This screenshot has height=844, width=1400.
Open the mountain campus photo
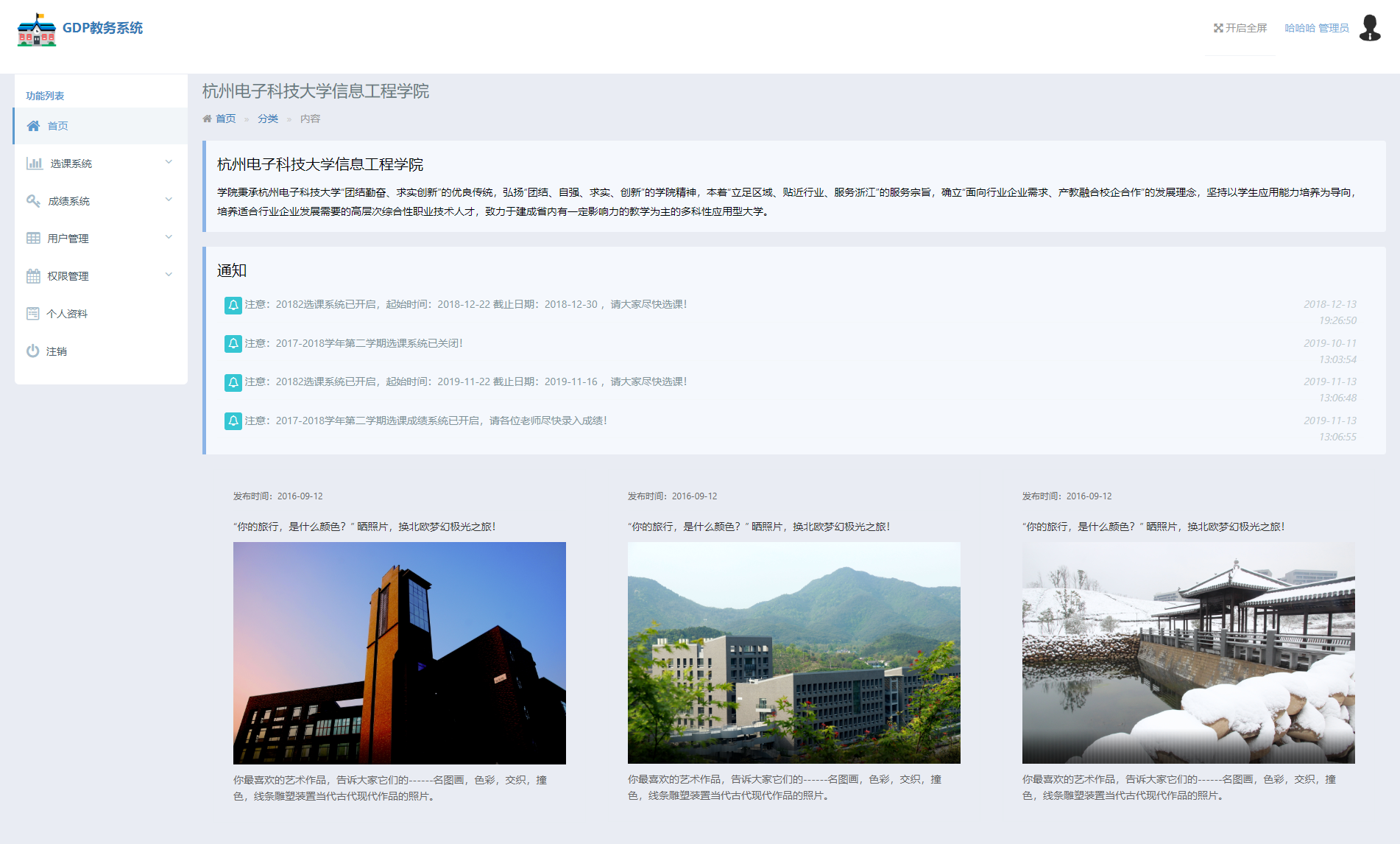pyautogui.click(x=794, y=653)
